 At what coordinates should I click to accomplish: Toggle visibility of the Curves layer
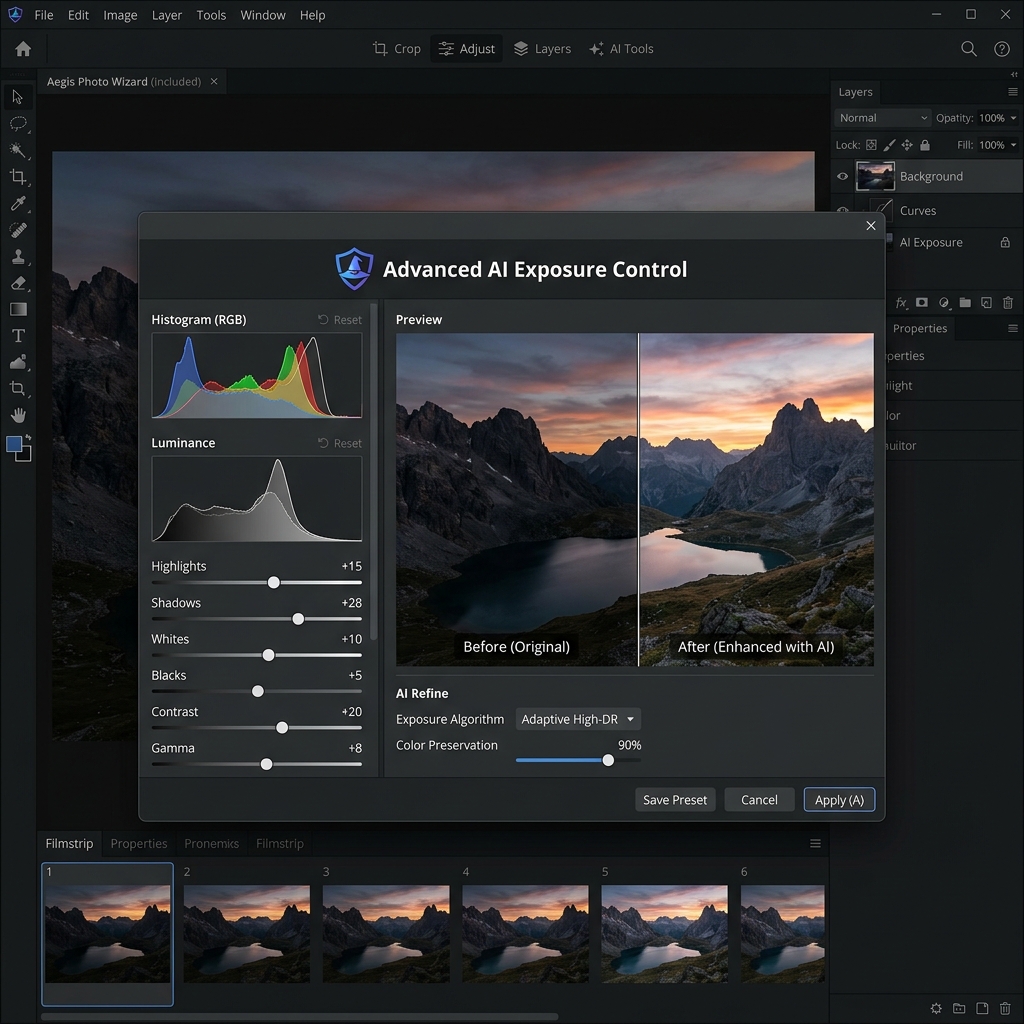tap(843, 210)
